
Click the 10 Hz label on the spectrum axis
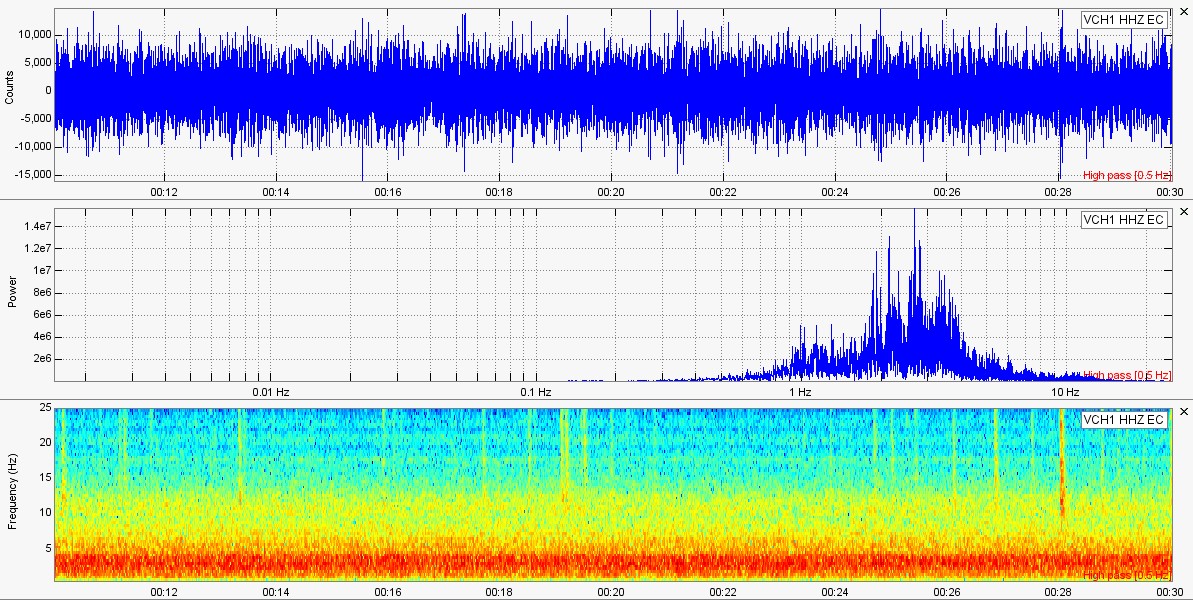pos(1065,392)
